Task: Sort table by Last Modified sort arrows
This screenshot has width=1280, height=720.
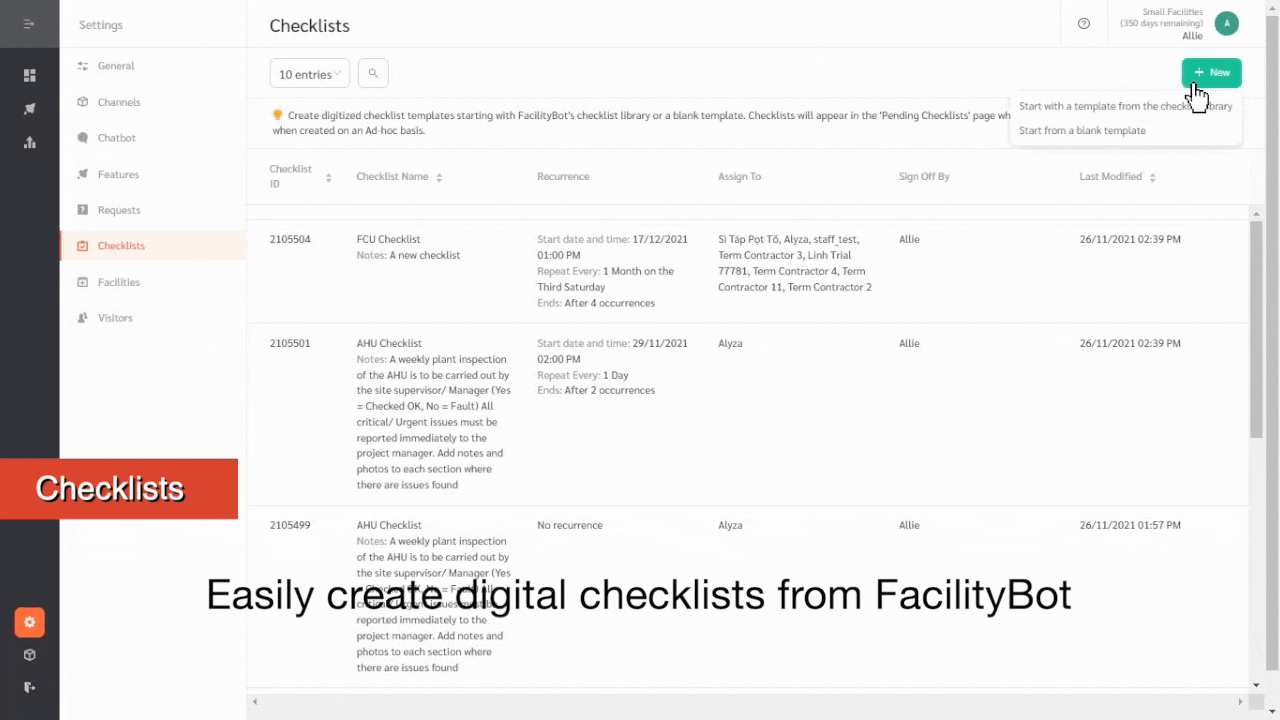Action: [x=1152, y=177]
